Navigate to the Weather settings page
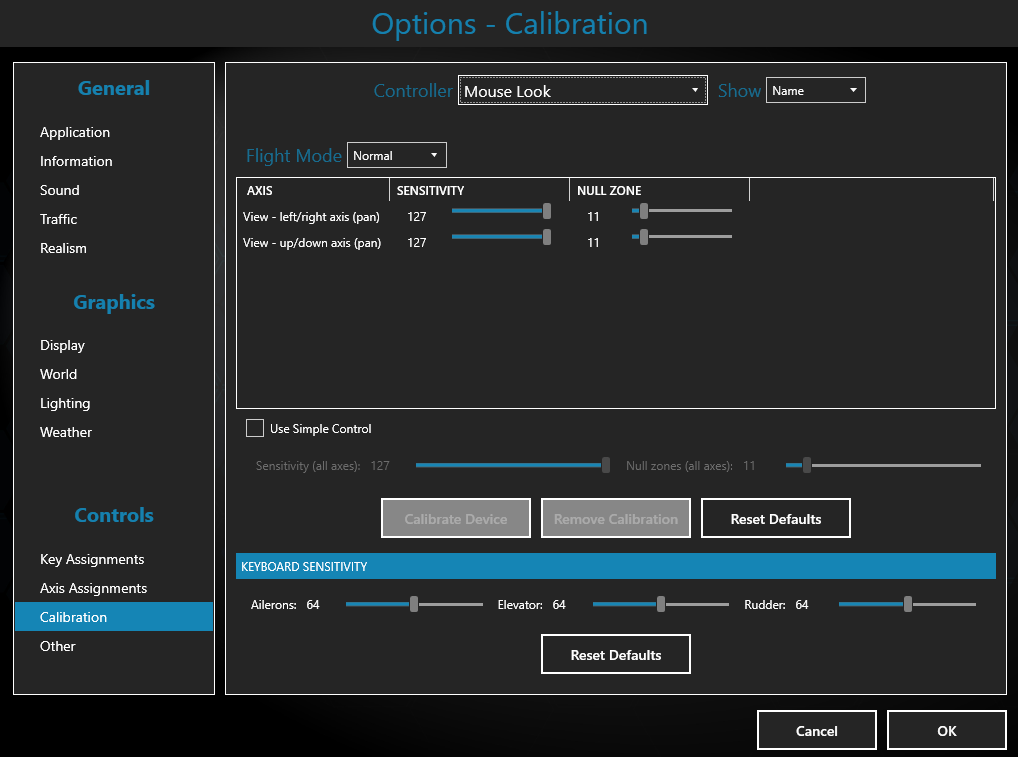This screenshot has height=757, width=1018. pyautogui.click(x=65, y=432)
